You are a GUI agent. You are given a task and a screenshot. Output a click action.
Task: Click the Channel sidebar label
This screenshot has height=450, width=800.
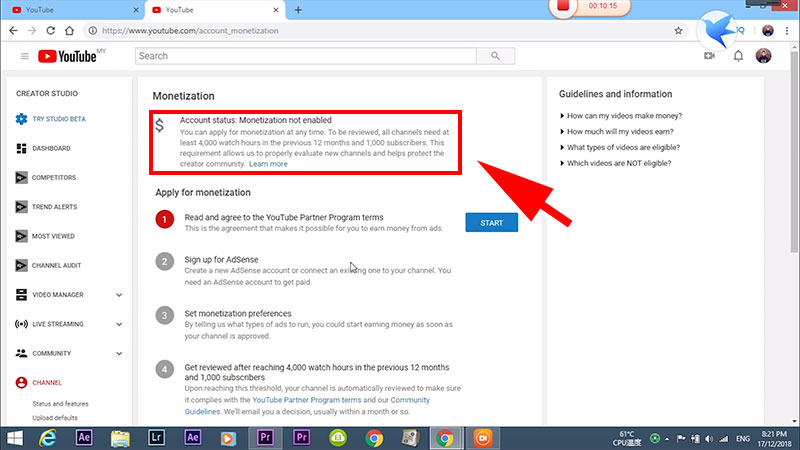pos(47,383)
